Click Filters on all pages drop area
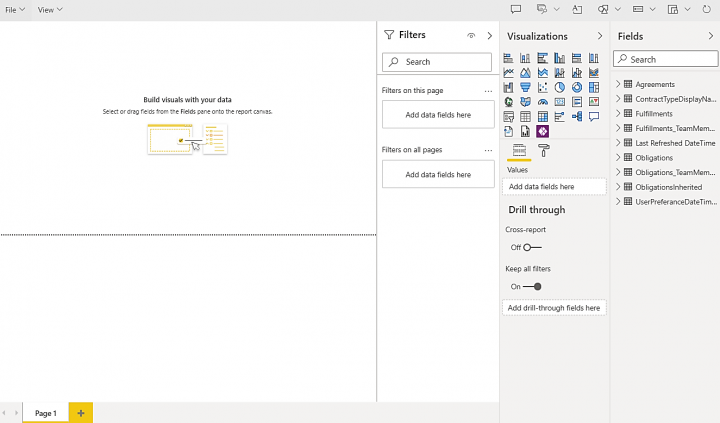Viewport: 720px width, 423px height. click(x=438, y=174)
